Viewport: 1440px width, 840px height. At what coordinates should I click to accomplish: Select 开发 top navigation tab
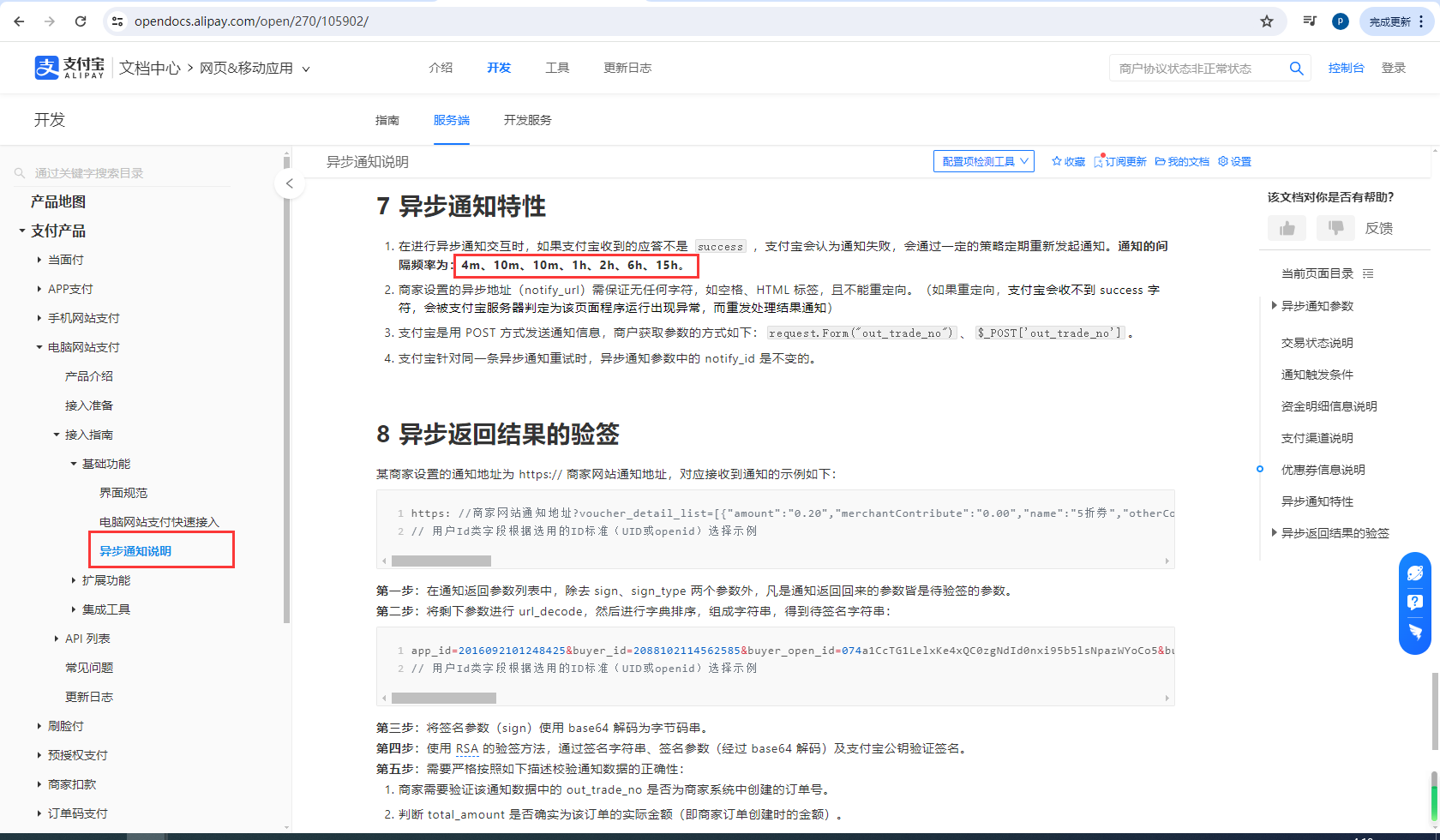[499, 68]
